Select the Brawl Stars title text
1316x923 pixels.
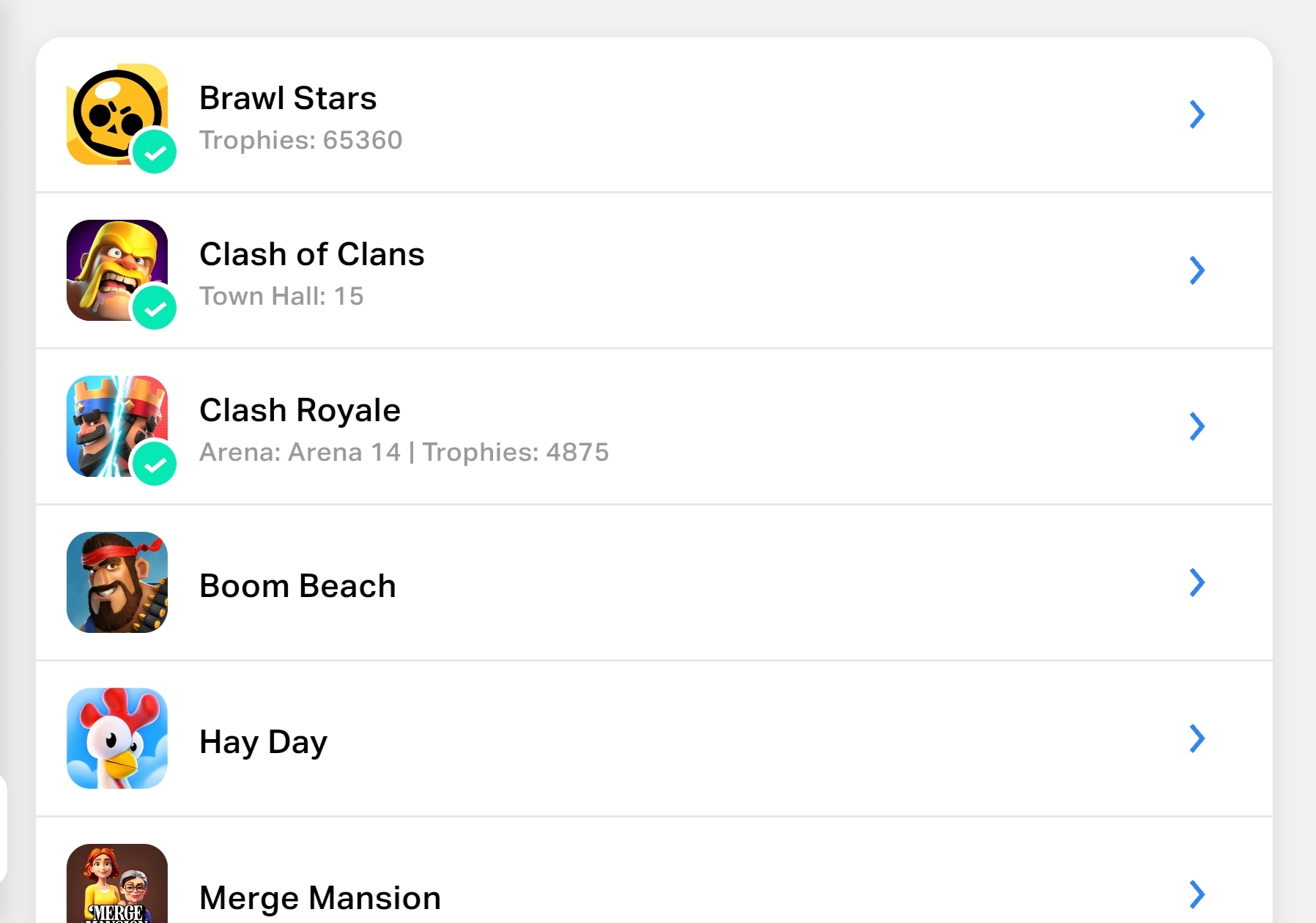[x=288, y=98]
